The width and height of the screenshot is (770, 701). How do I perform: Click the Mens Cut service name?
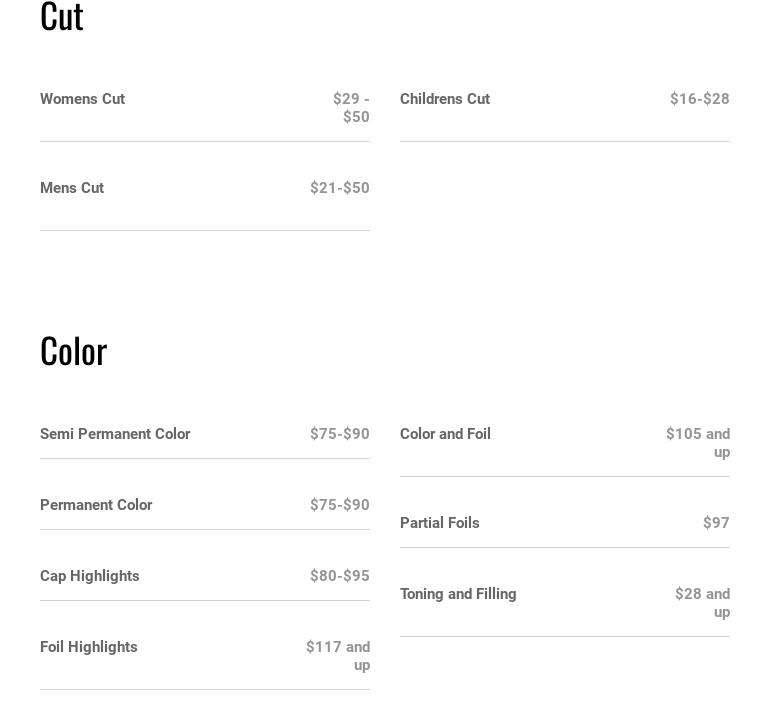[72, 188]
